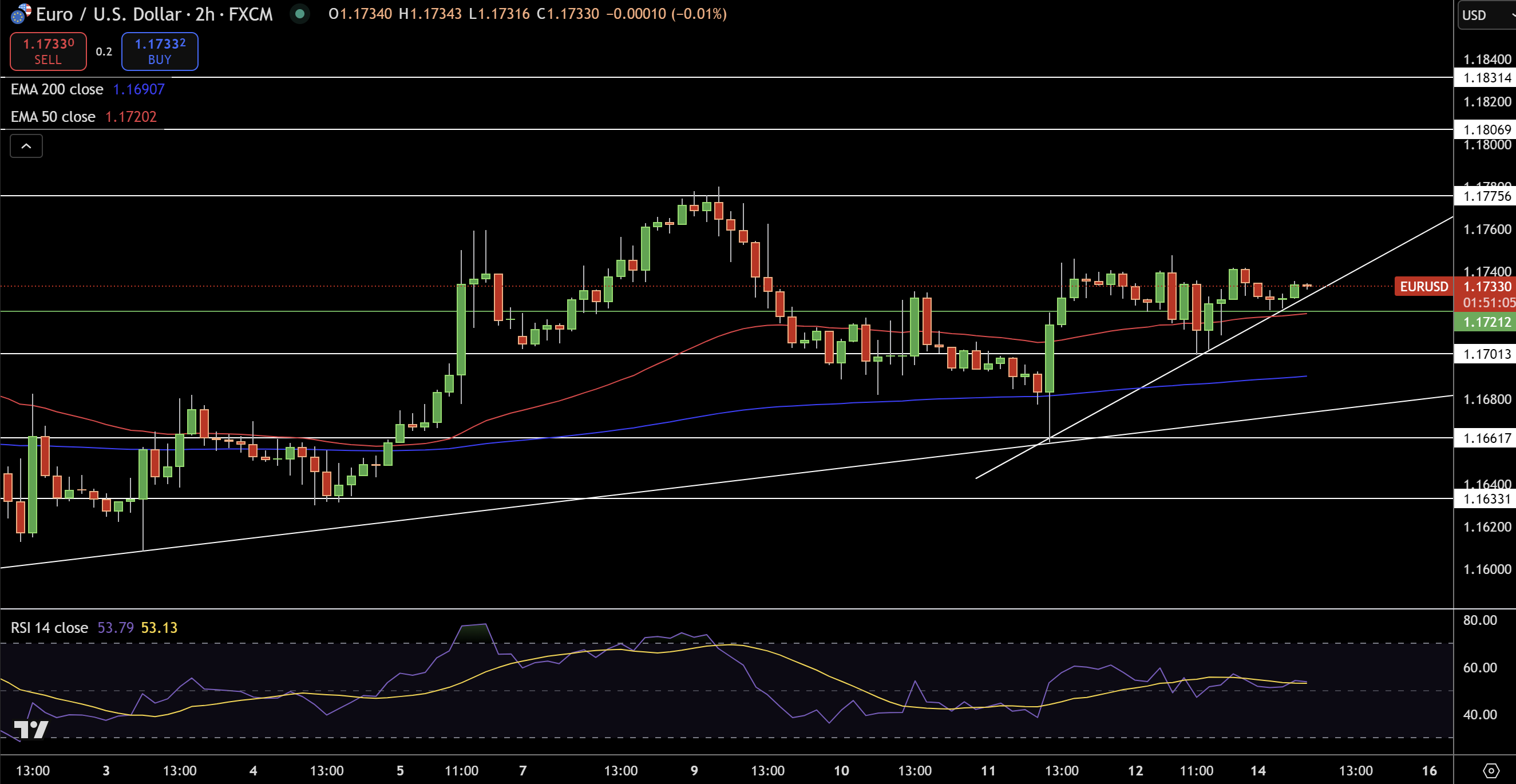This screenshot has height=784, width=1516.
Task: Click the 1.18069 horizontal line label
Action: [1487, 129]
